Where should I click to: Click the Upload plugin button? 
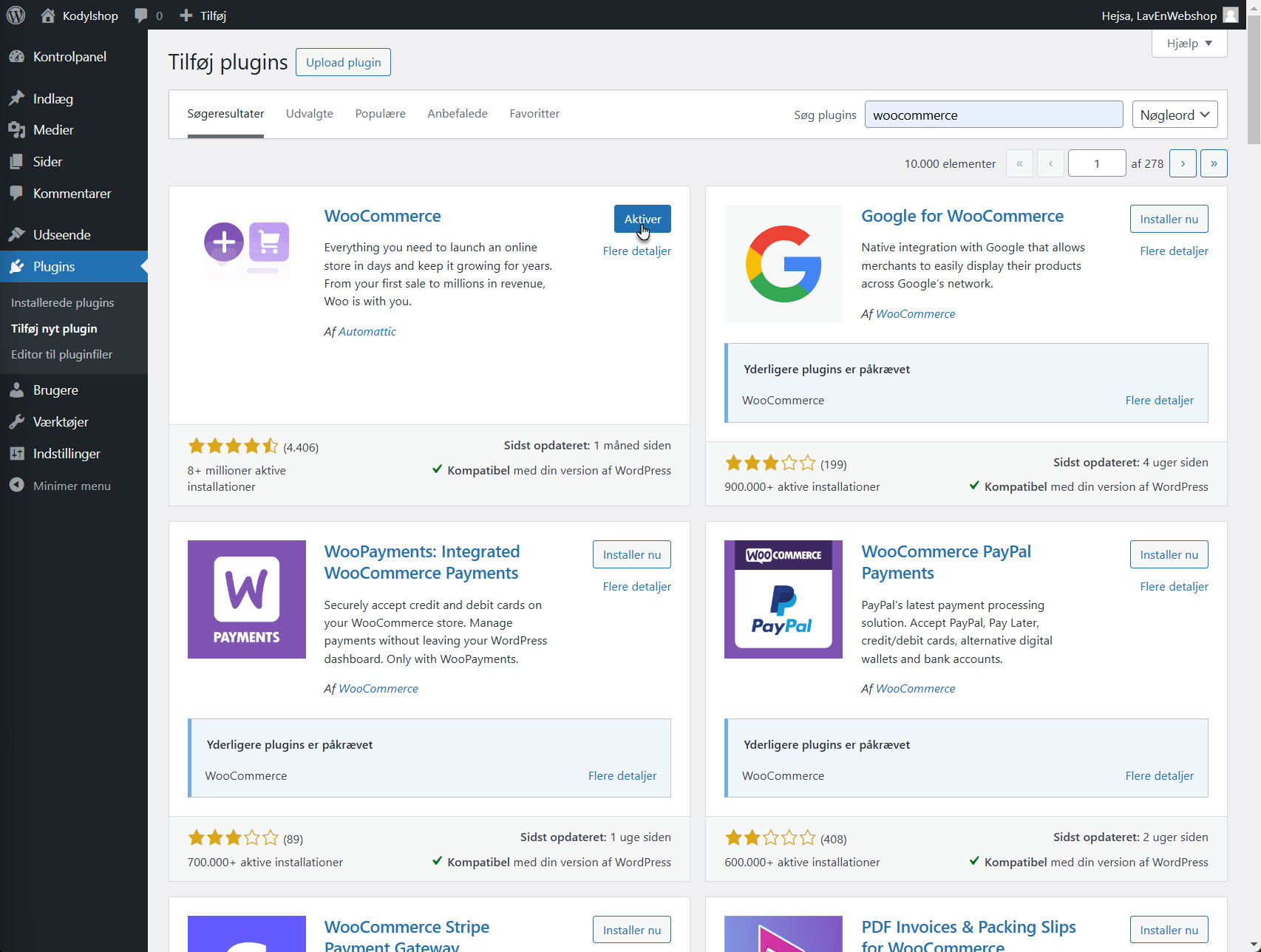coord(343,62)
